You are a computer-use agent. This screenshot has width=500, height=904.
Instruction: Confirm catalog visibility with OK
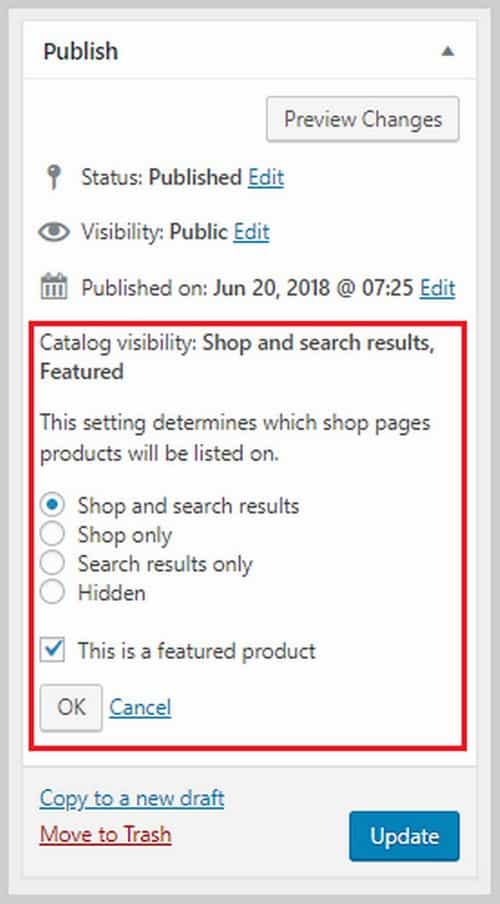click(x=71, y=707)
